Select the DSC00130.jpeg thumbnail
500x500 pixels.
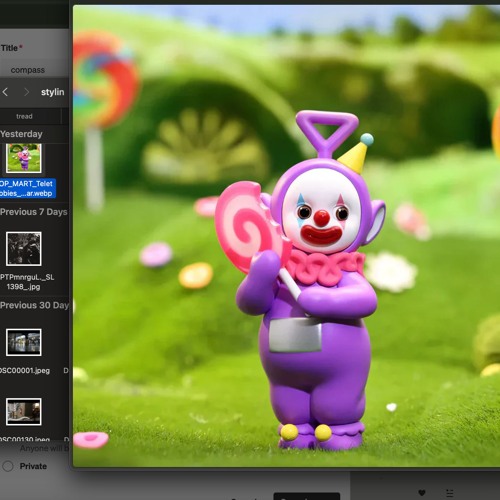(24, 412)
